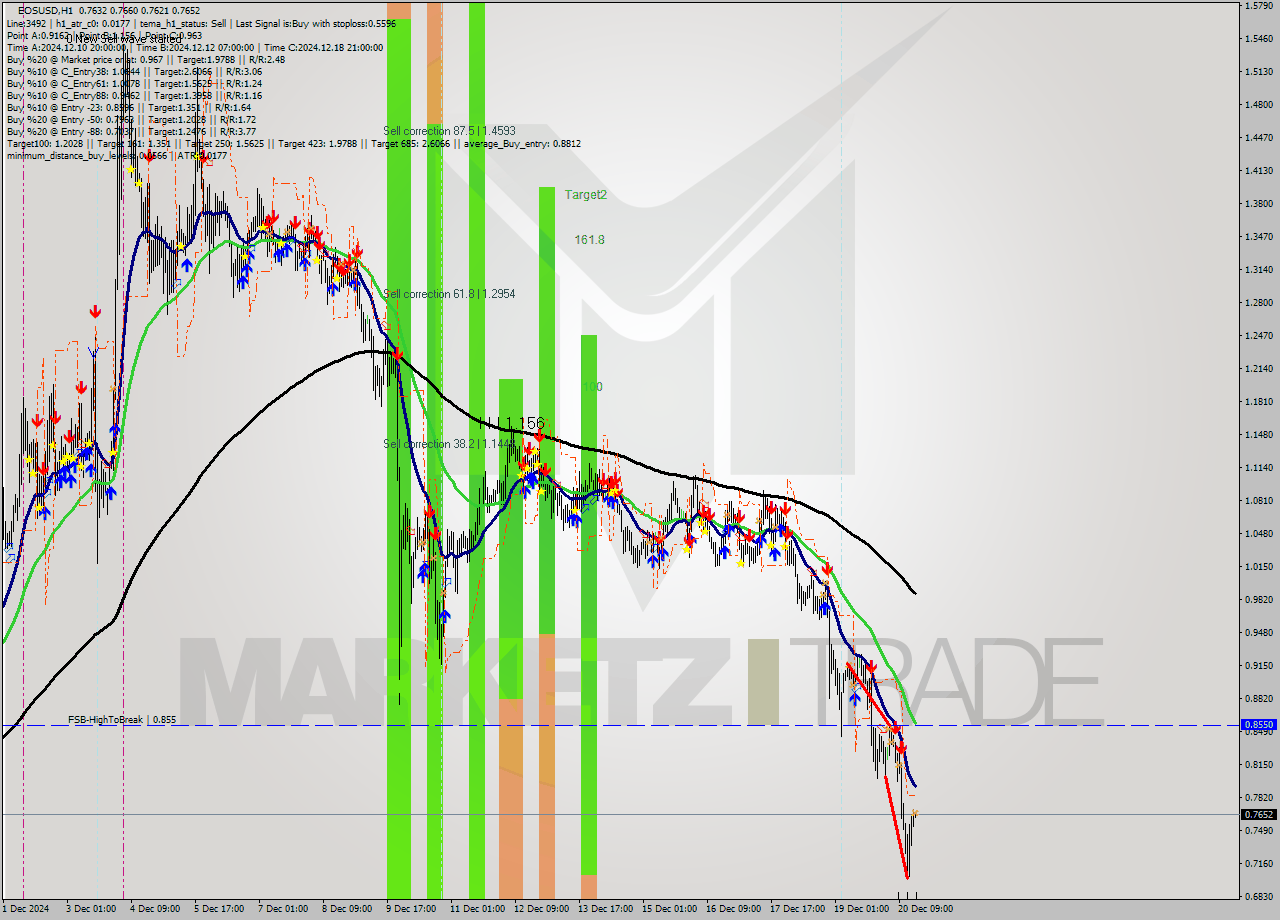The width and height of the screenshot is (1280, 920).
Task: Click the 1.0810 price axis value
Action: click(1258, 501)
